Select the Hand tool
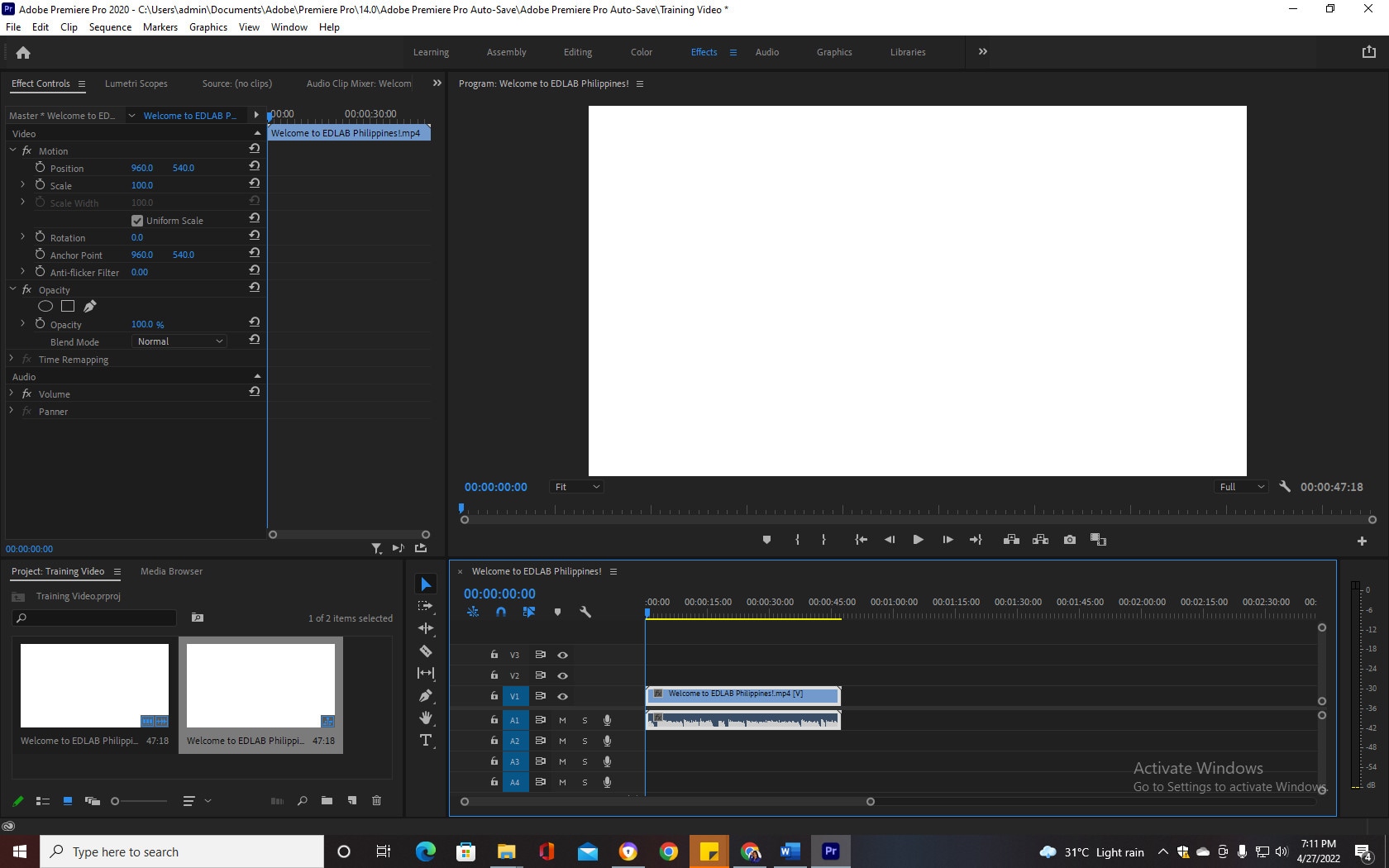The height and width of the screenshot is (868, 1389). (x=426, y=718)
